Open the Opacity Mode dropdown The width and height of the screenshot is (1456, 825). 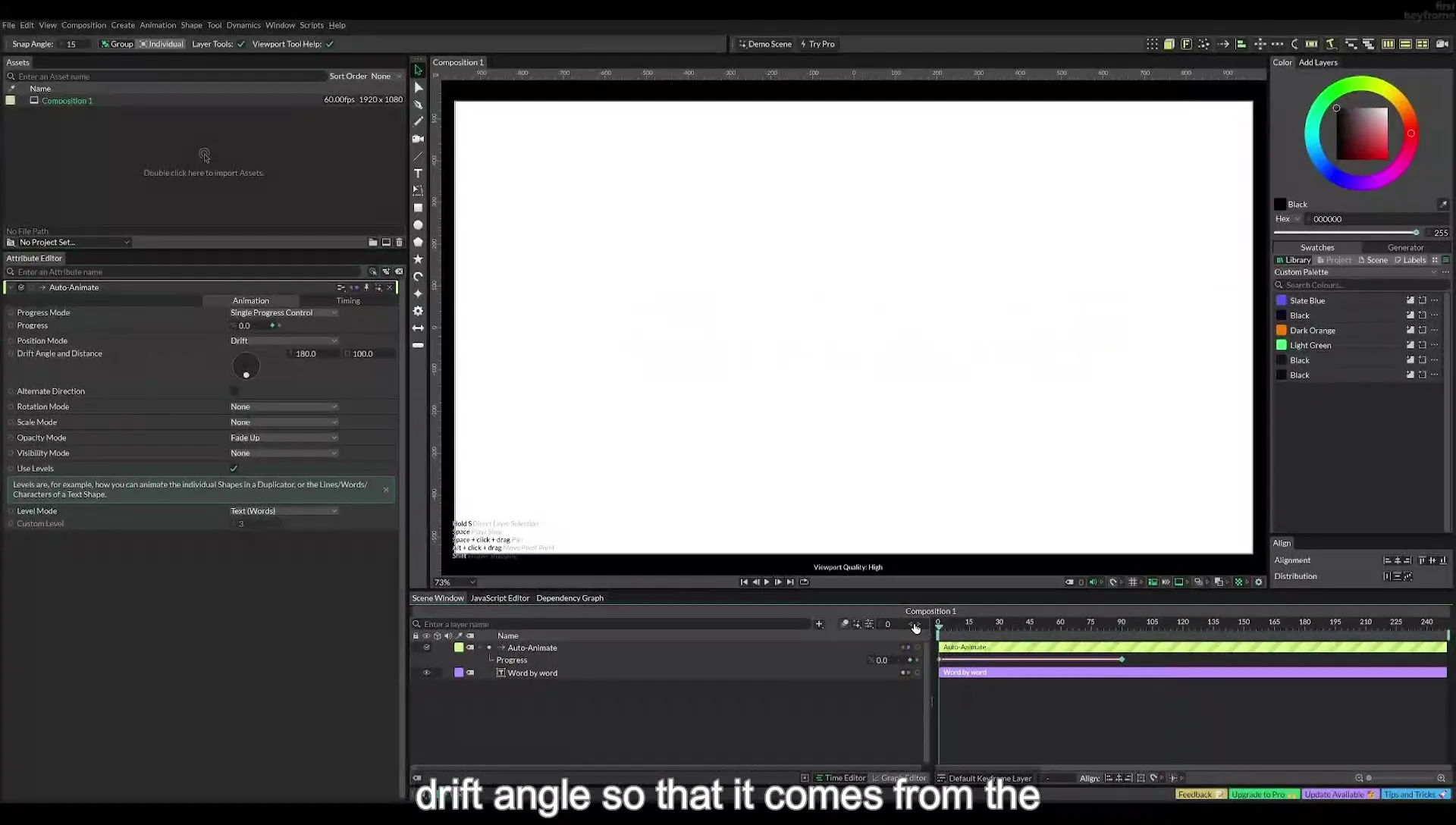284,438
